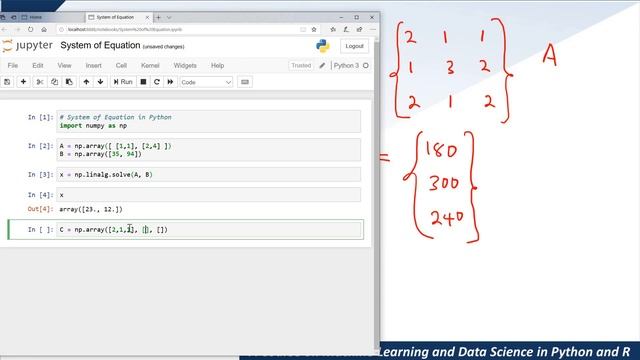Move selected cell down arrow

pos(100,82)
